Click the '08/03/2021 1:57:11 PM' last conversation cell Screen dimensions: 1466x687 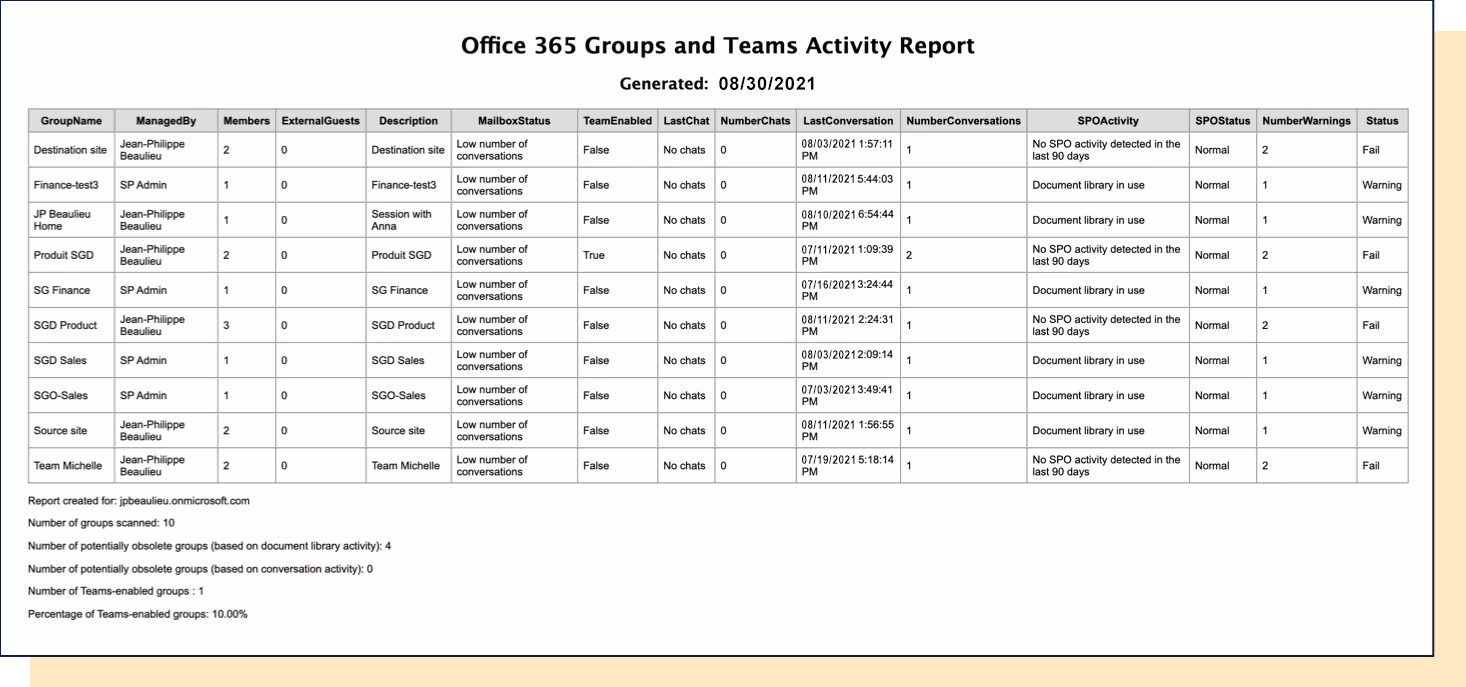click(848, 150)
